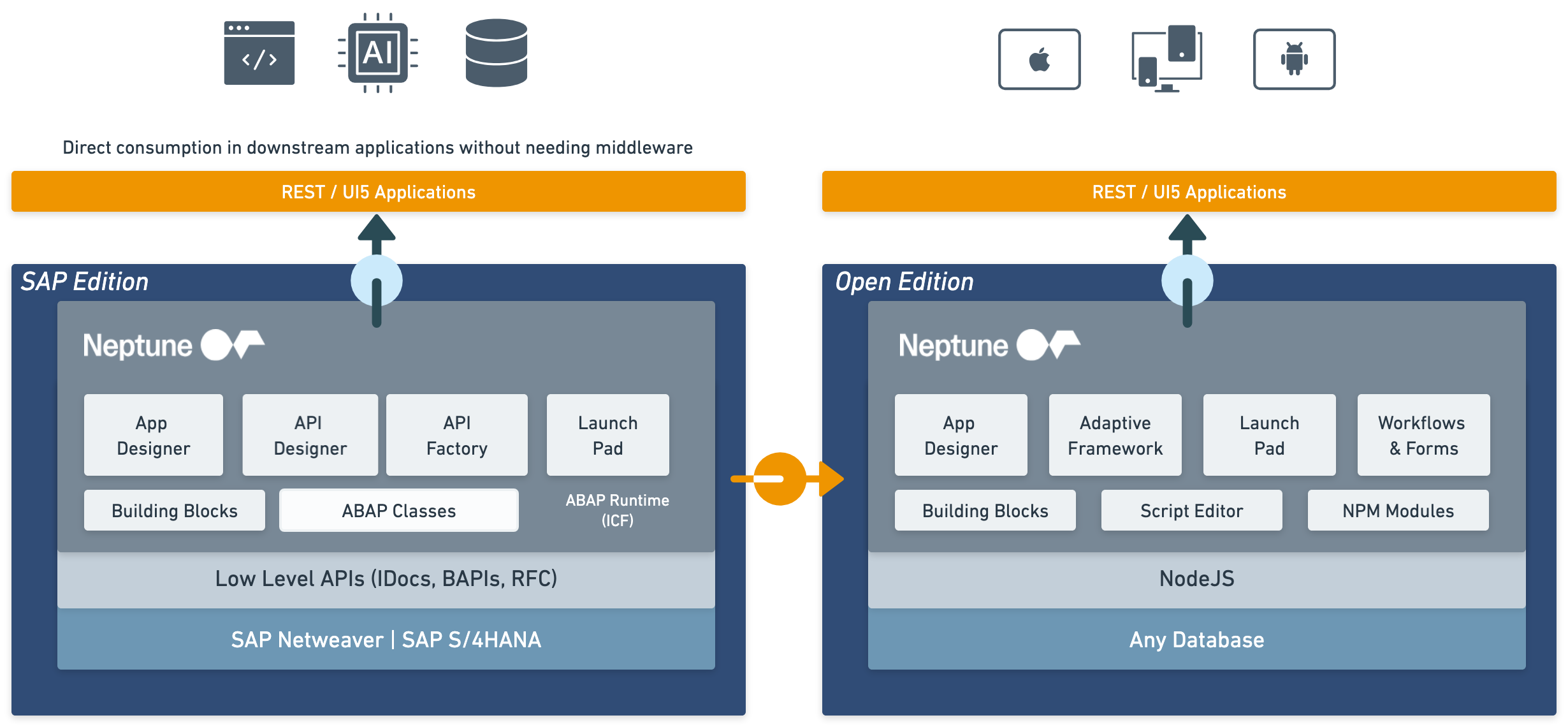Screen dimensions: 1568x727
Task: Click the AI chip icon
Action: point(378,53)
